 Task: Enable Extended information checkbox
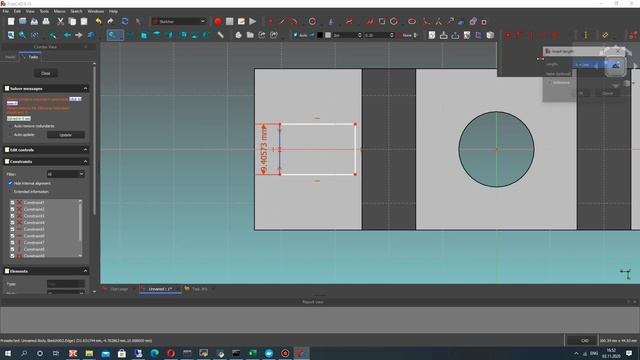[10, 191]
